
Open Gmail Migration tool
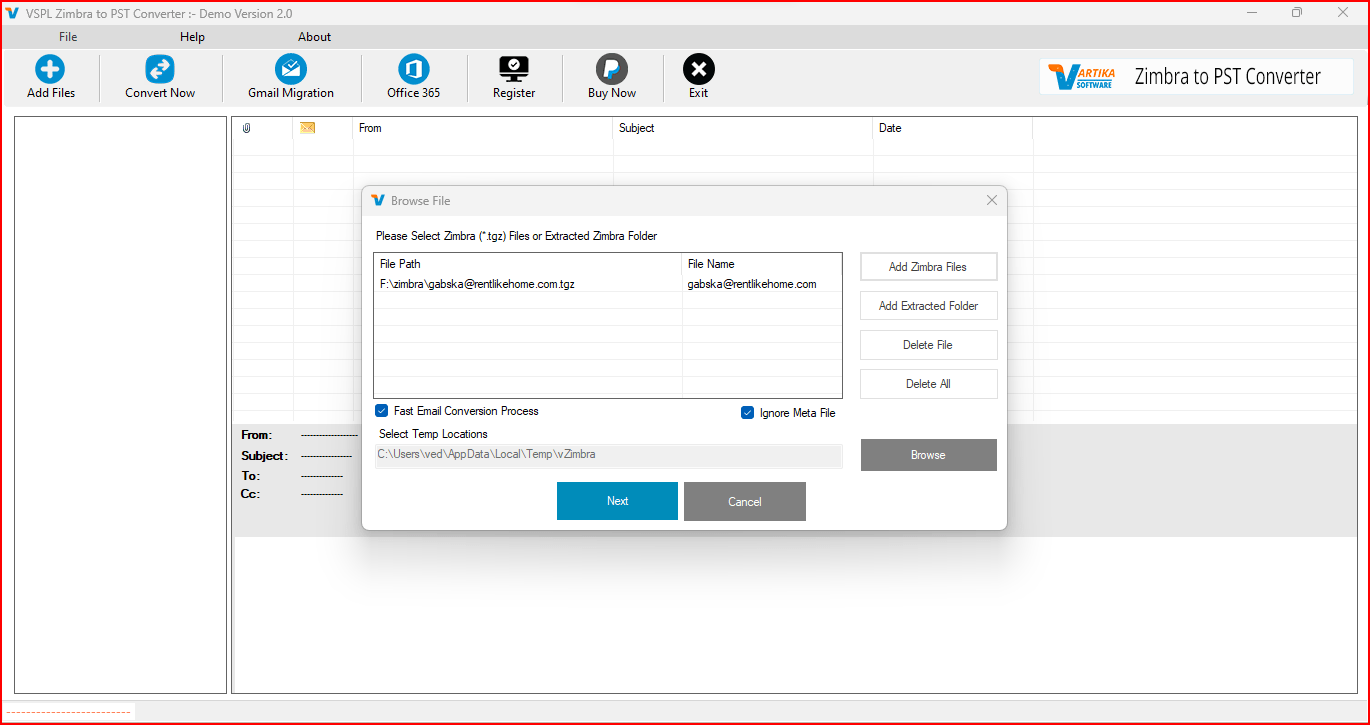pyautogui.click(x=291, y=69)
